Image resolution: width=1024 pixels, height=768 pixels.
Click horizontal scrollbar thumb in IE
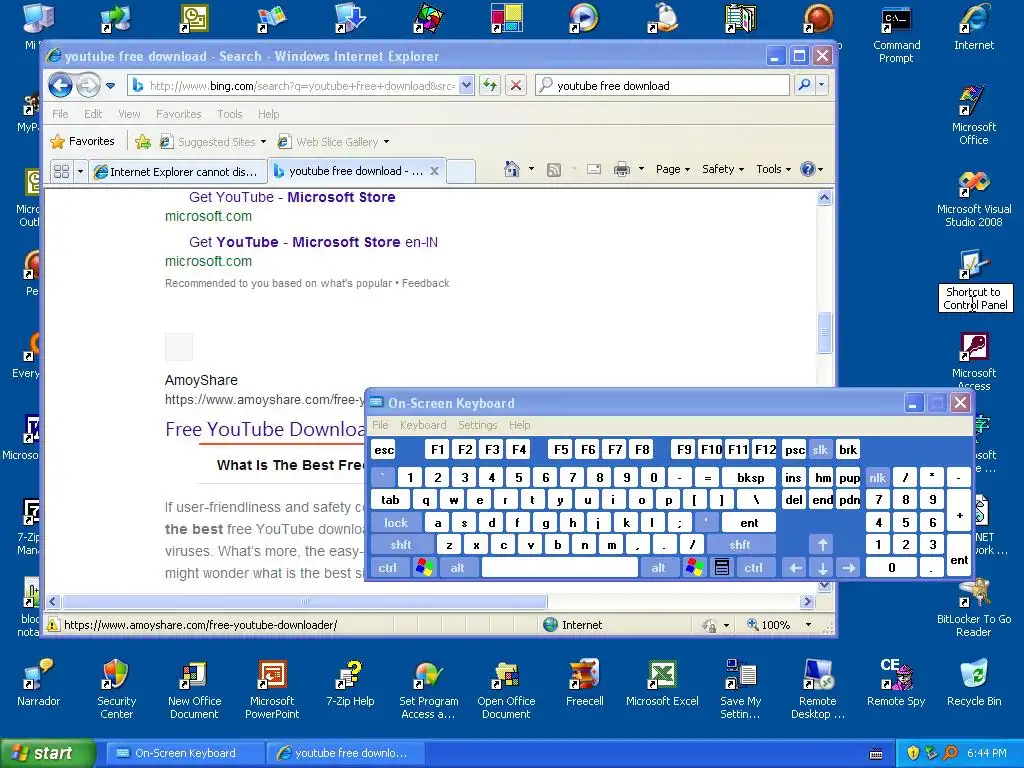click(x=304, y=601)
